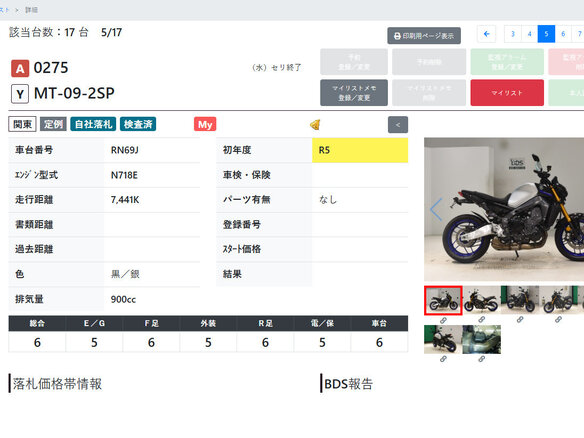The image size is (584, 438).
Task: Click the F足 score header
Action: [151, 324]
